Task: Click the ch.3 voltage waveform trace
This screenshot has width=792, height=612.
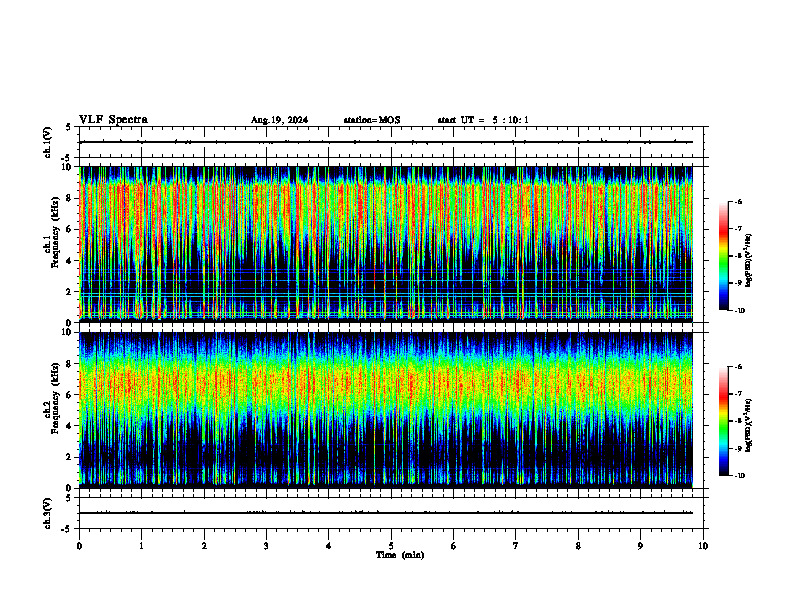Action: click(x=386, y=513)
